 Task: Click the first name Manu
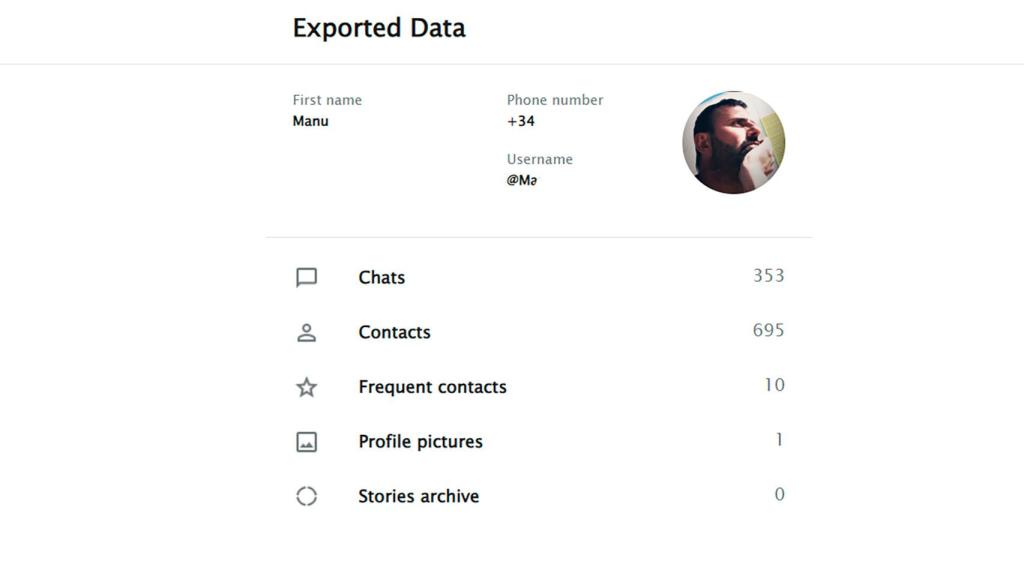click(x=310, y=121)
